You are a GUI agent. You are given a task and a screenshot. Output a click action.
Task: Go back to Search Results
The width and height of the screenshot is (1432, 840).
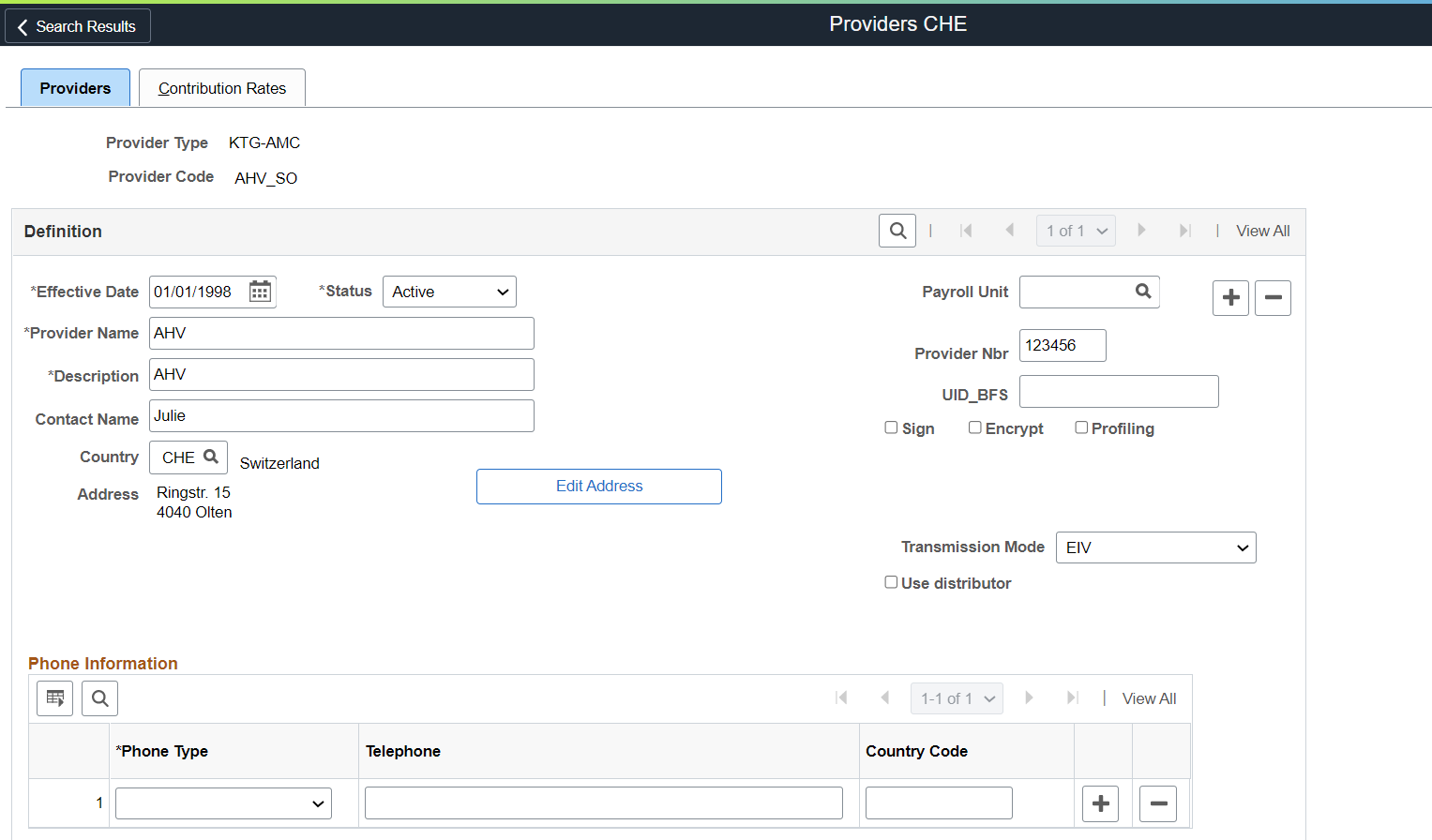click(78, 26)
